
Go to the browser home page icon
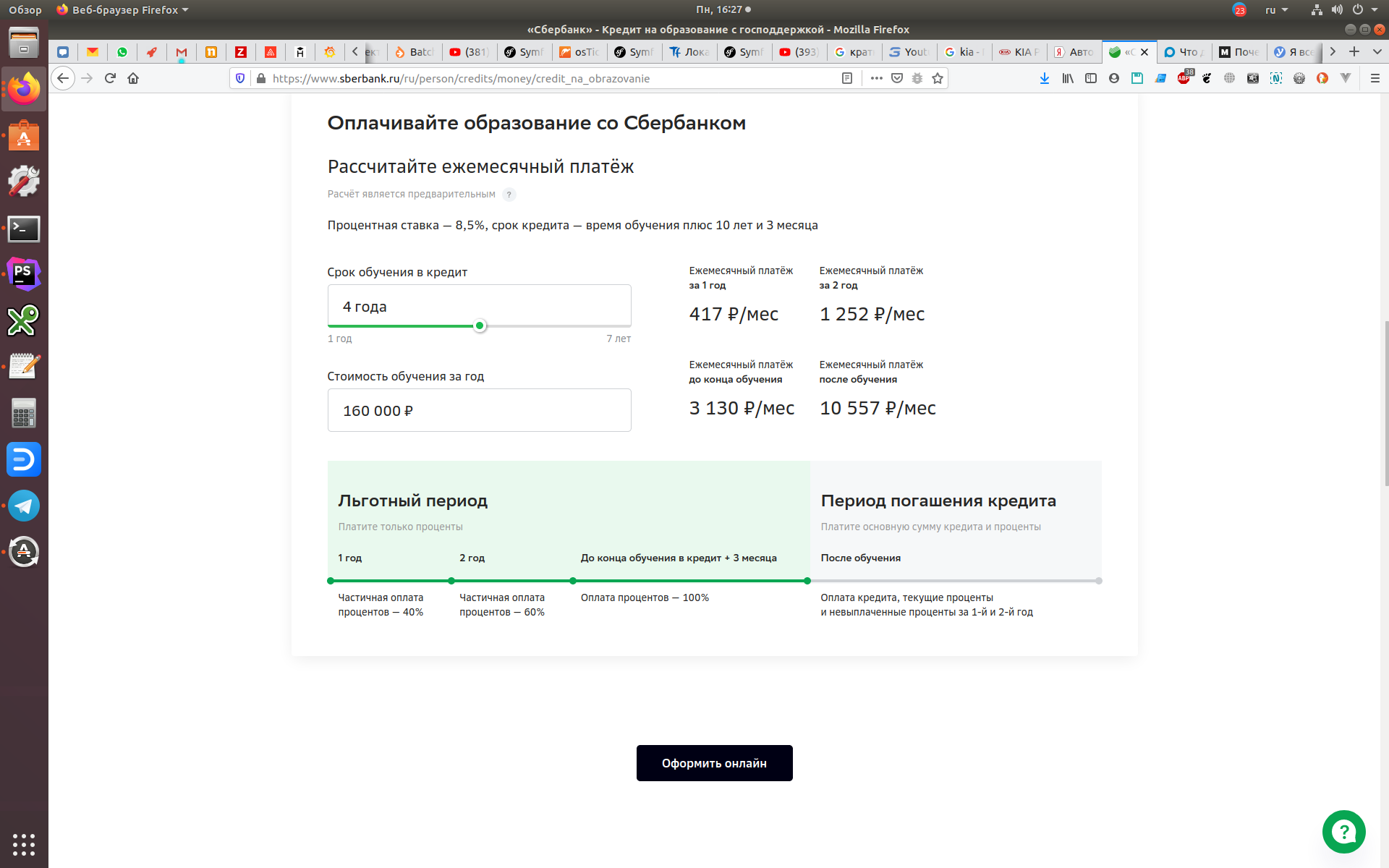tap(133, 78)
